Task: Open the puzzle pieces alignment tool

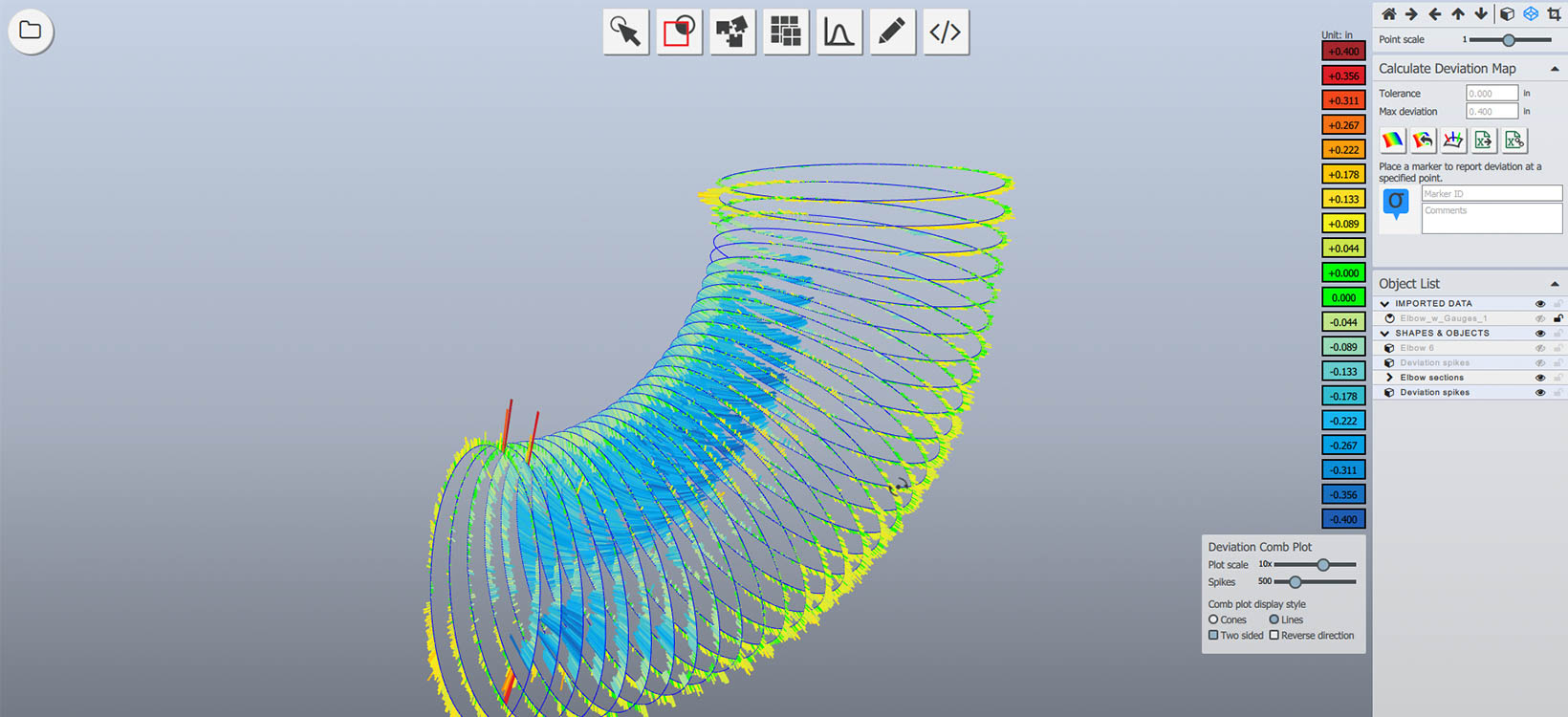Action: (x=732, y=33)
